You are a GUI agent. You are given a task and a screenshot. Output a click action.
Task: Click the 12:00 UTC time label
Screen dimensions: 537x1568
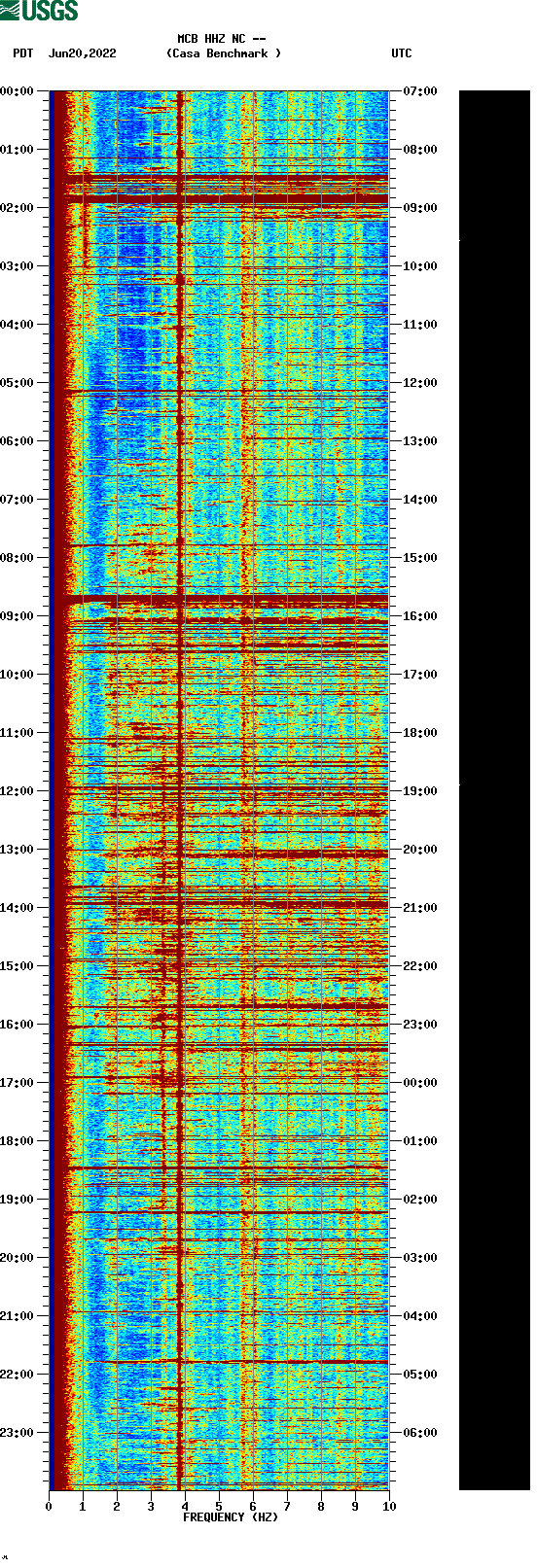tap(420, 383)
